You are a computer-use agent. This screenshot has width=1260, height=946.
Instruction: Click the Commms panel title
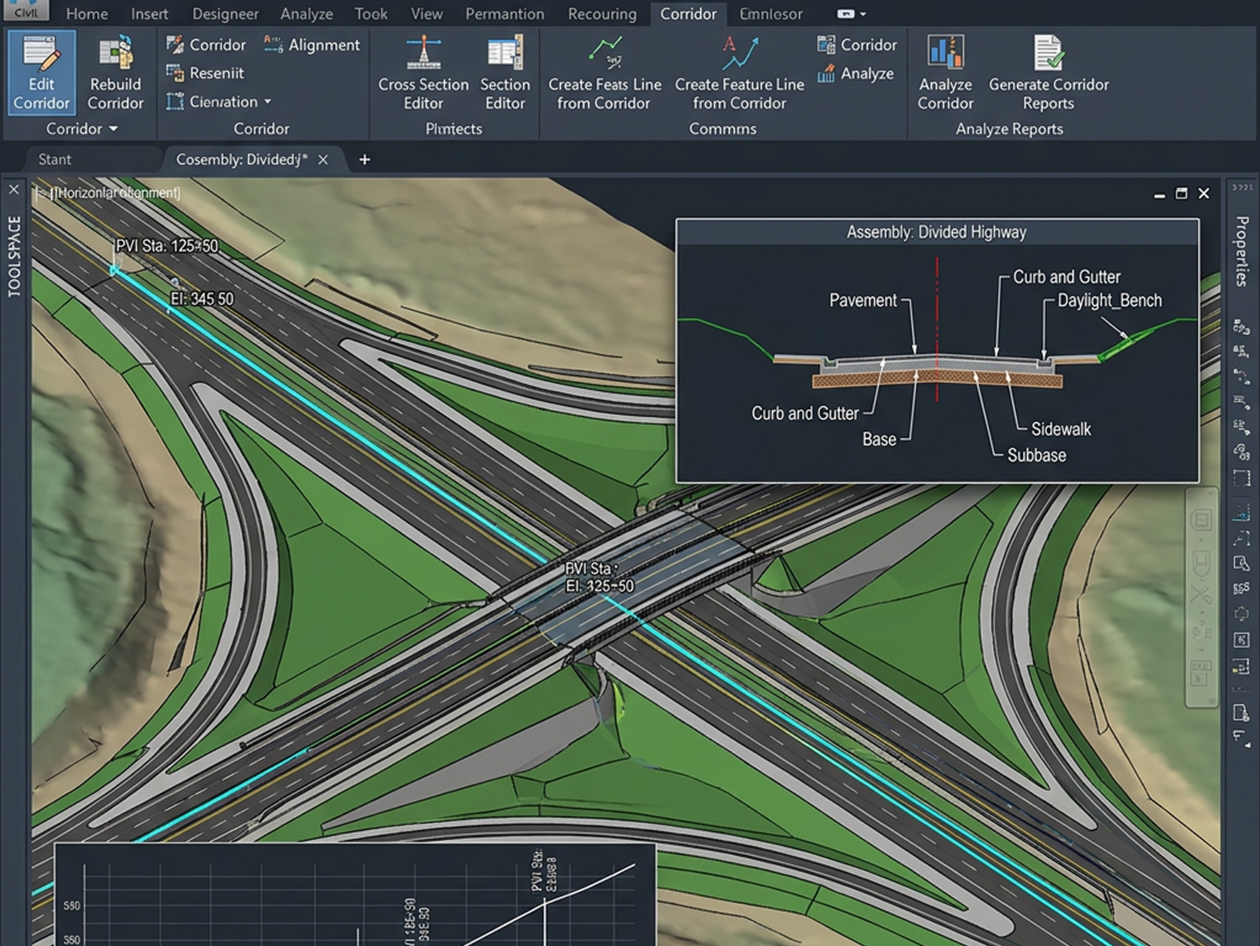point(723,129)
